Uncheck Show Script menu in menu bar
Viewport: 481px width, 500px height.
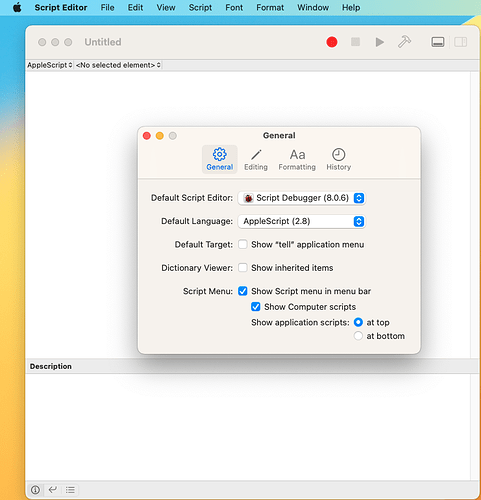[x=243, y=291]
